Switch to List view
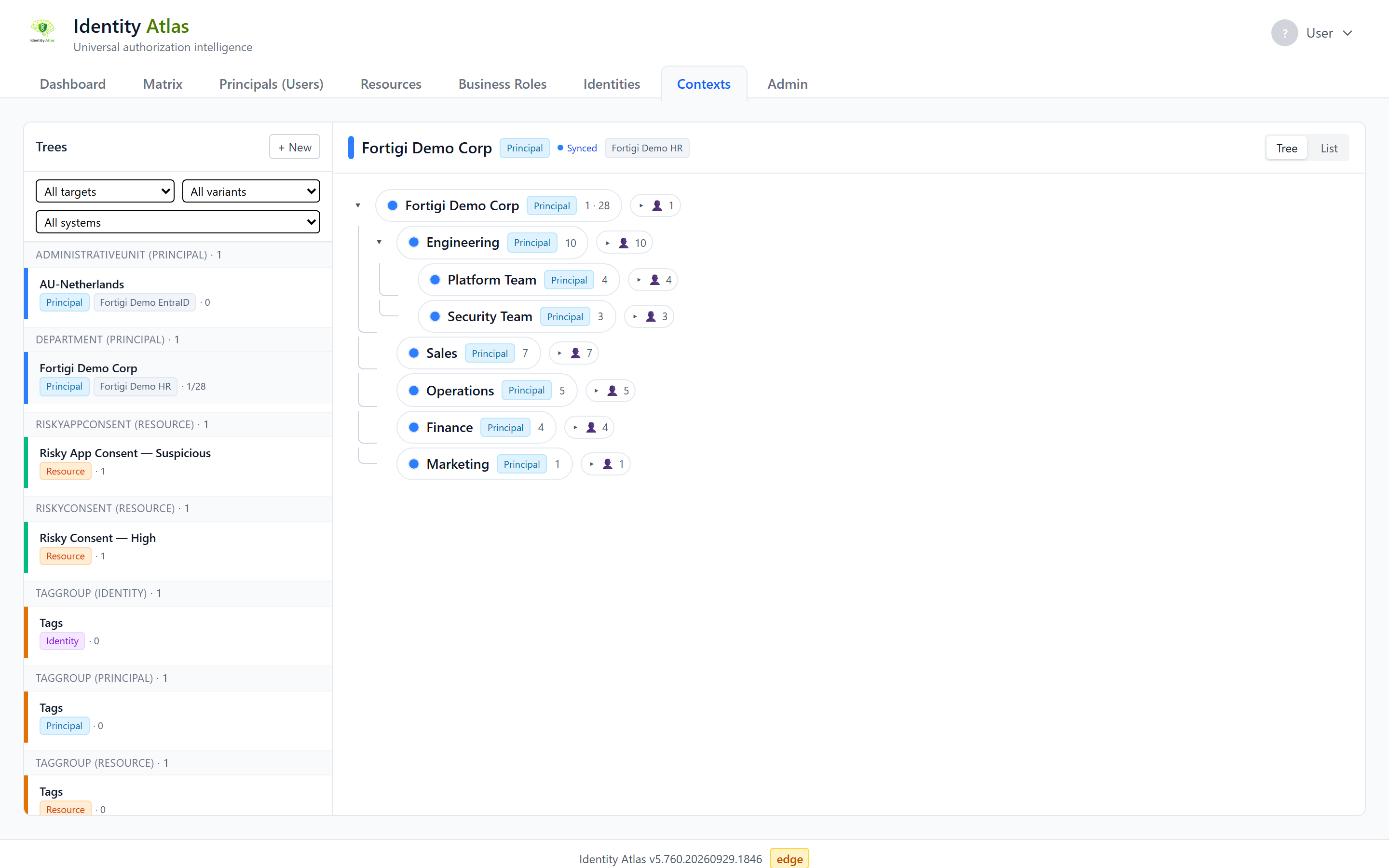This screenshot has height=868, width=1389. [x=1329, y=148]
